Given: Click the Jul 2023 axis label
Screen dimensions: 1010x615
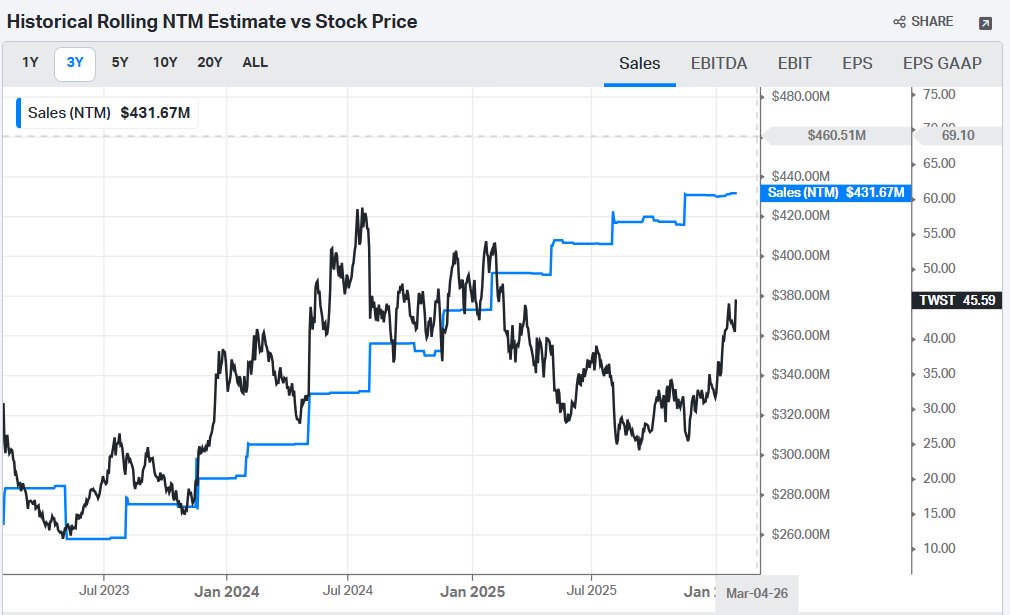Looking at the screenshot, I should point(104,591).
